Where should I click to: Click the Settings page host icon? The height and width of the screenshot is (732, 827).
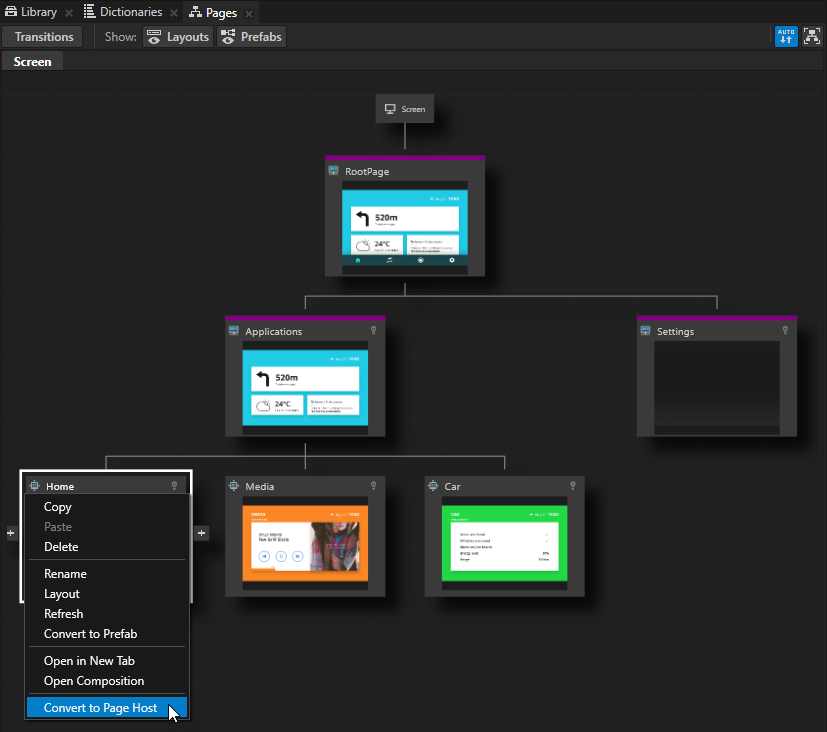click(x=646, y=331)
